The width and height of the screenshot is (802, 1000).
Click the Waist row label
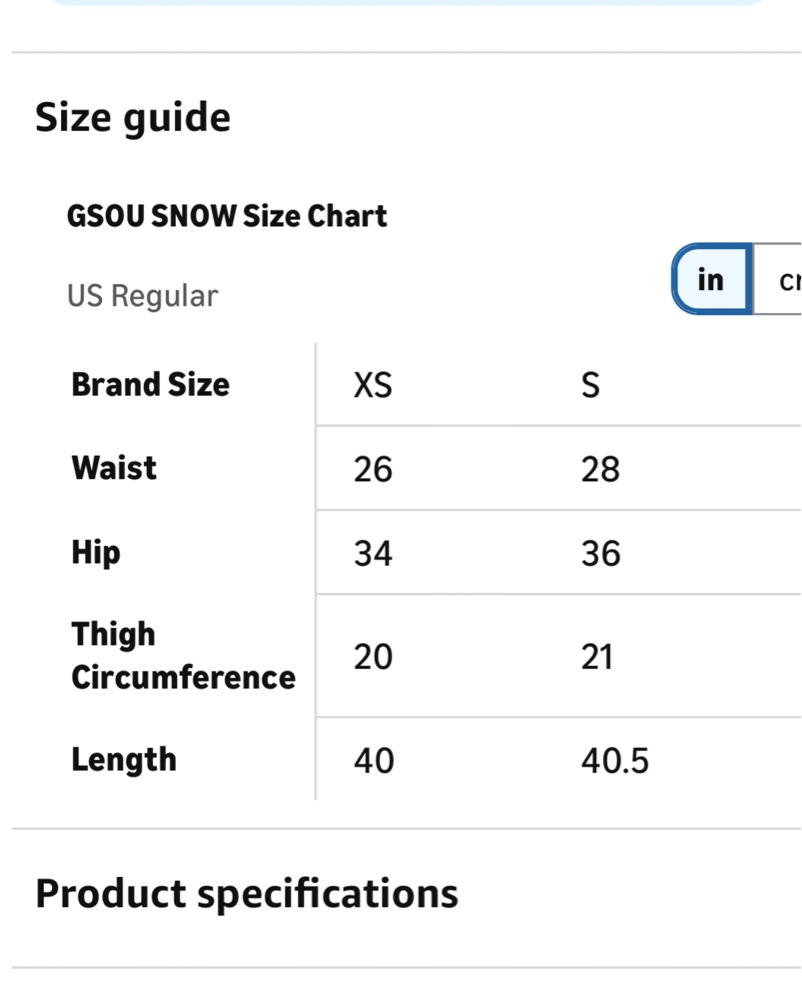tap(114, 468)
